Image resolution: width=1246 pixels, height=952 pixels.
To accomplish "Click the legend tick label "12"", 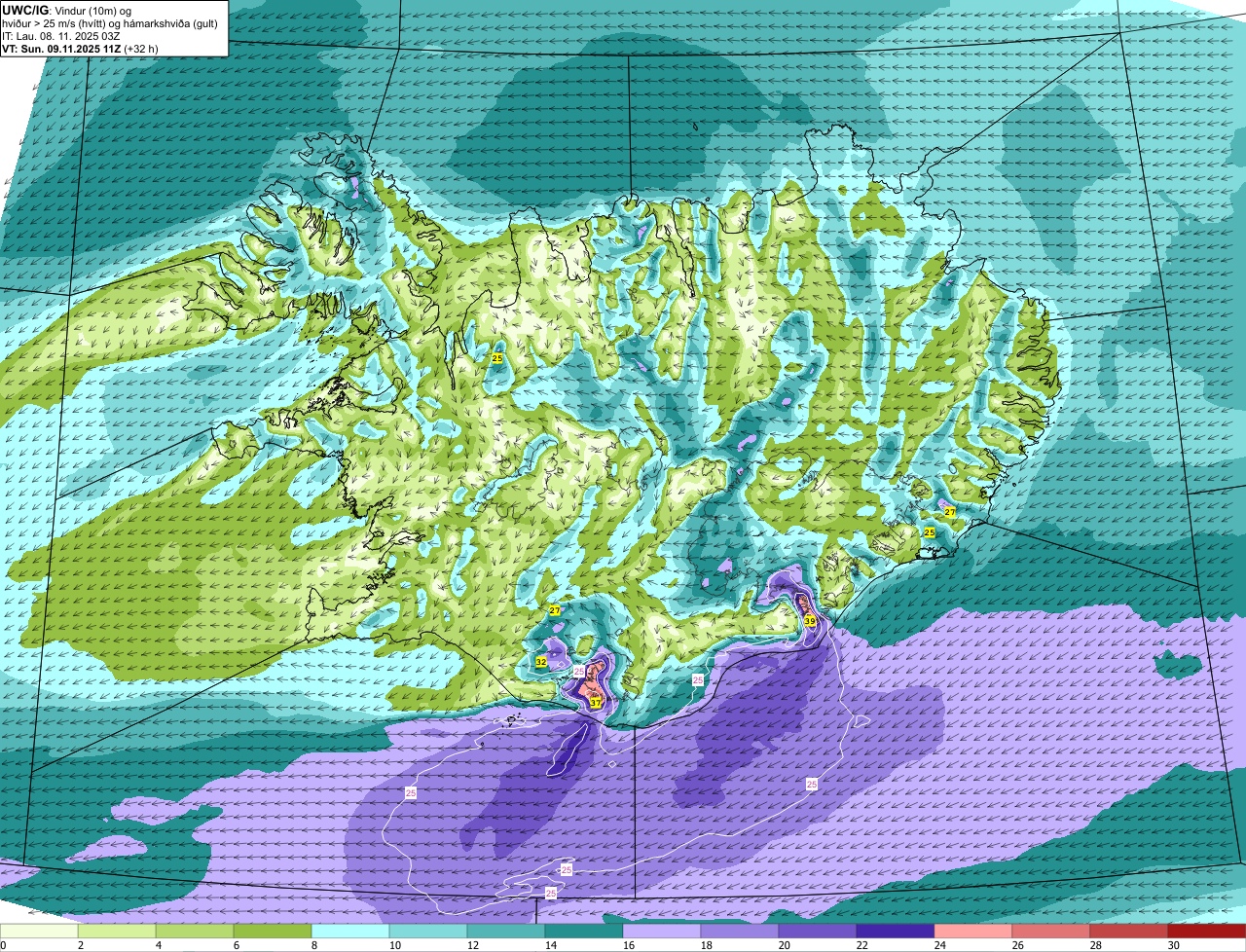I will [x=471, y=945].
